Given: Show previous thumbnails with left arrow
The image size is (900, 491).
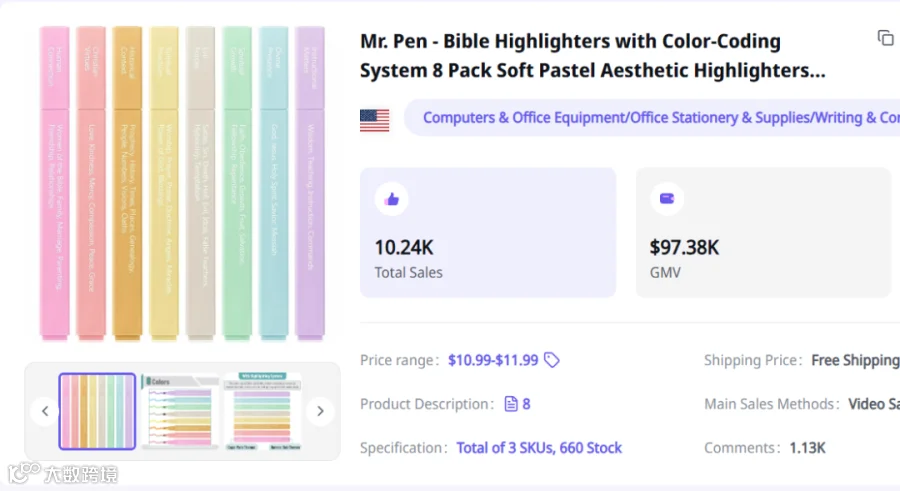Looking at the screenshot, I should coord(45,411).
